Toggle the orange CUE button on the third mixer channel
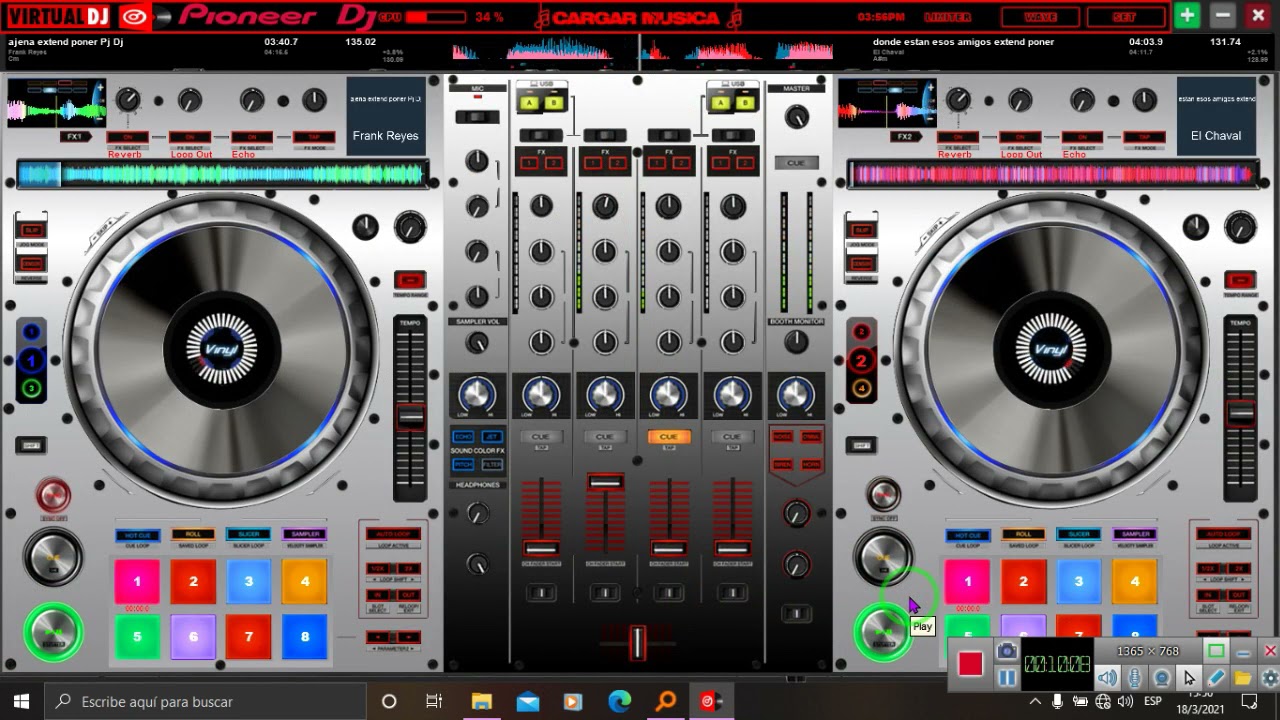The image size is (1280, 720). 668,437
